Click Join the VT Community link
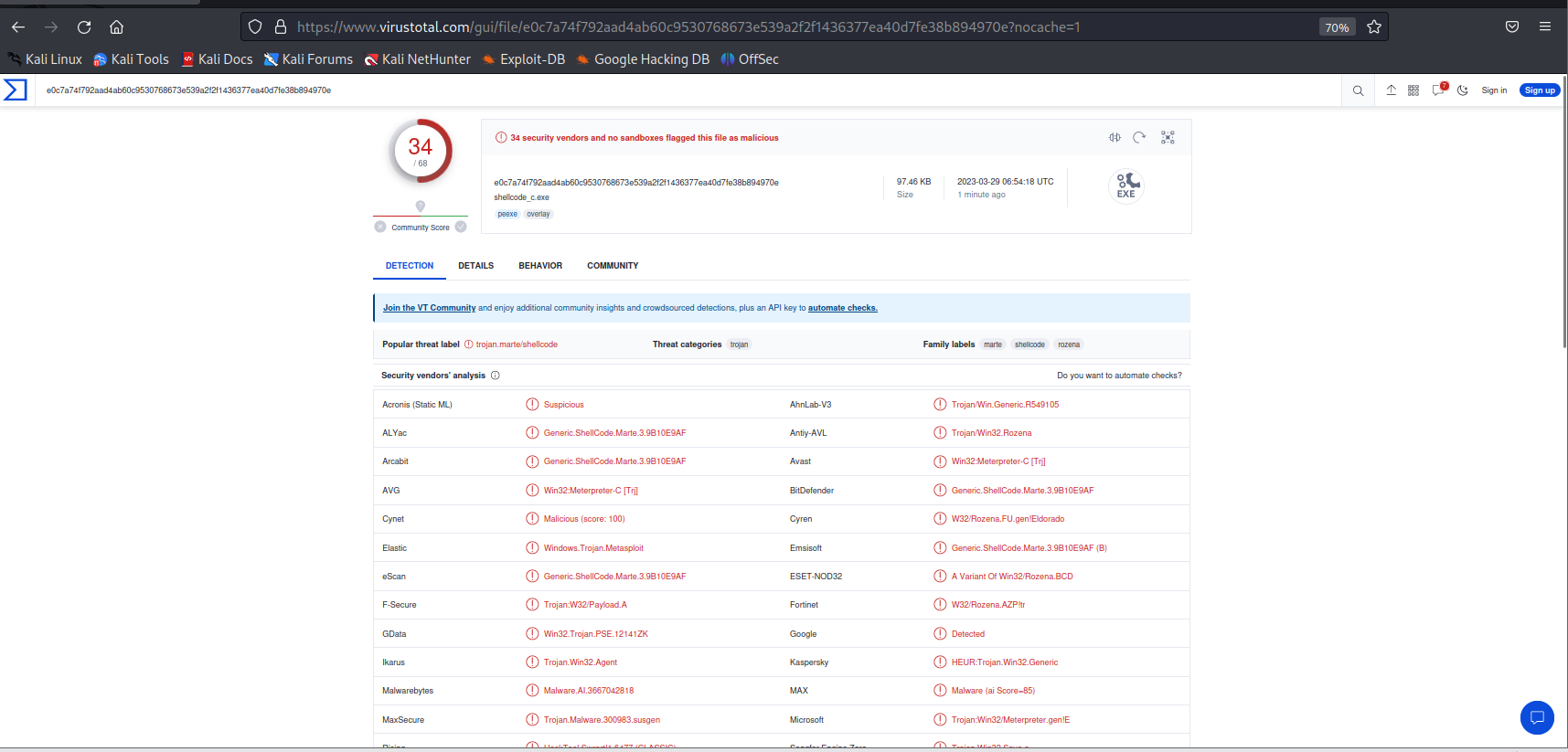The width and height of the screenshot is (1568, 752). 429,308
